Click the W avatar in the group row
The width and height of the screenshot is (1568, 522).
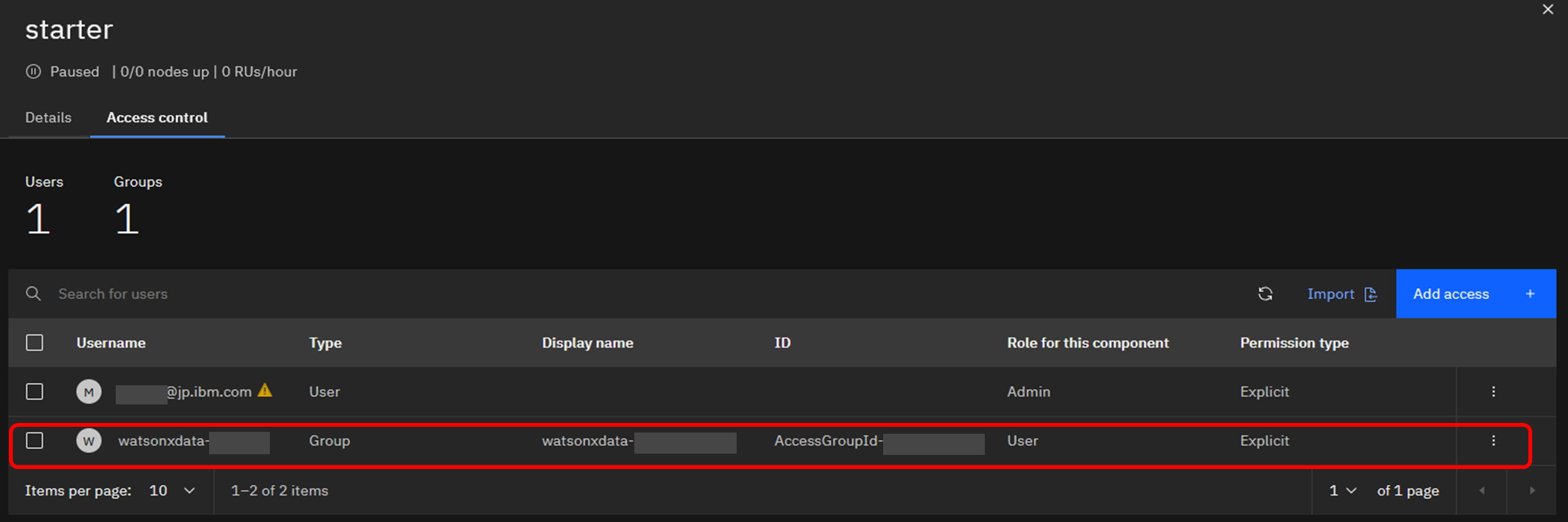tap(89, 441)
